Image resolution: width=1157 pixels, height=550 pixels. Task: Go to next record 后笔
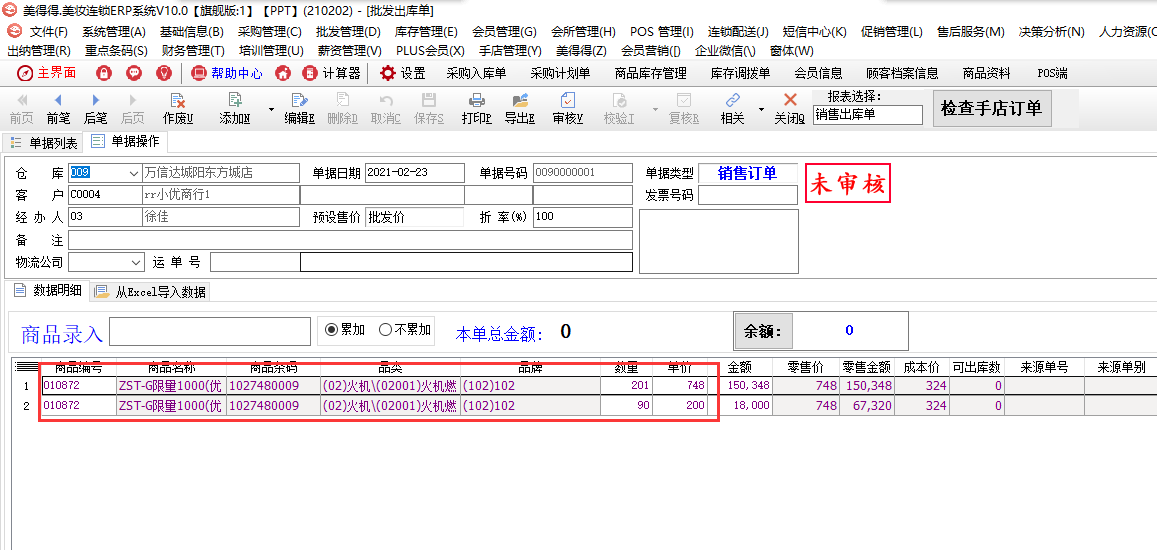coord(95,109)
